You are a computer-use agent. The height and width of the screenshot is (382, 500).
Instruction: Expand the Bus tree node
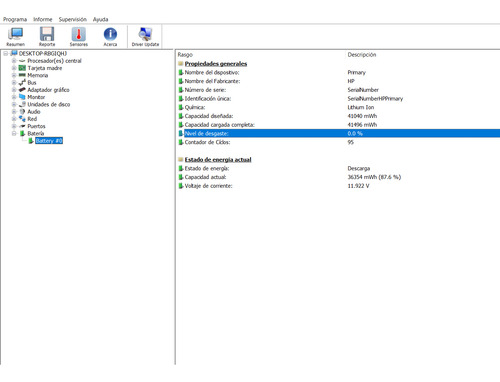[x=14, y=82]
